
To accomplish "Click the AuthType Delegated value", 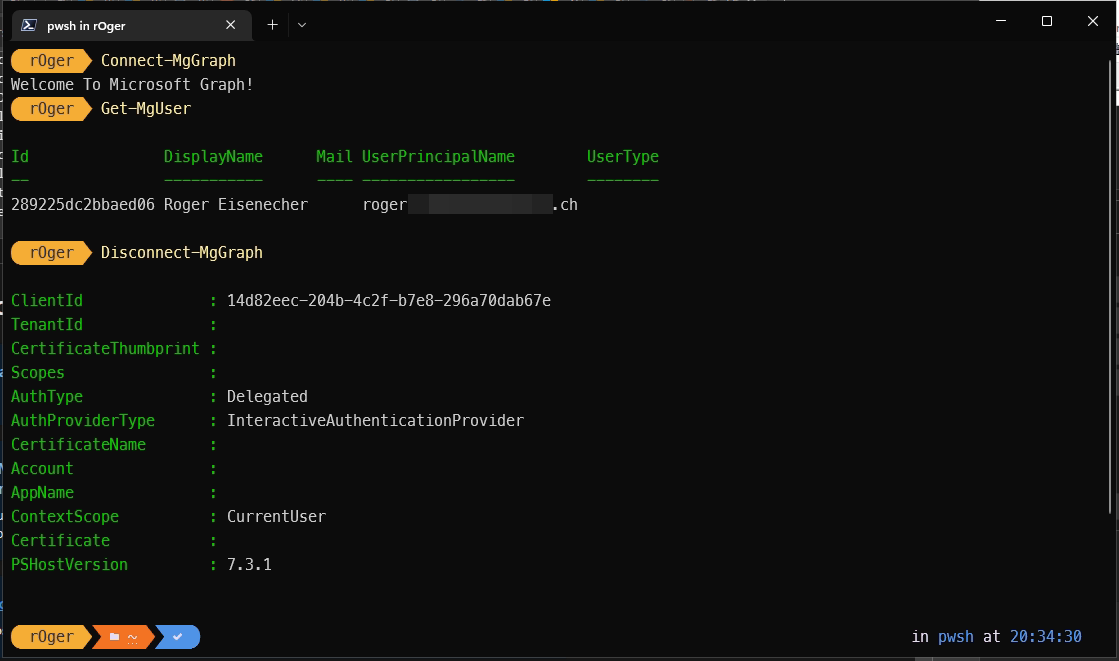I will 266,396.
